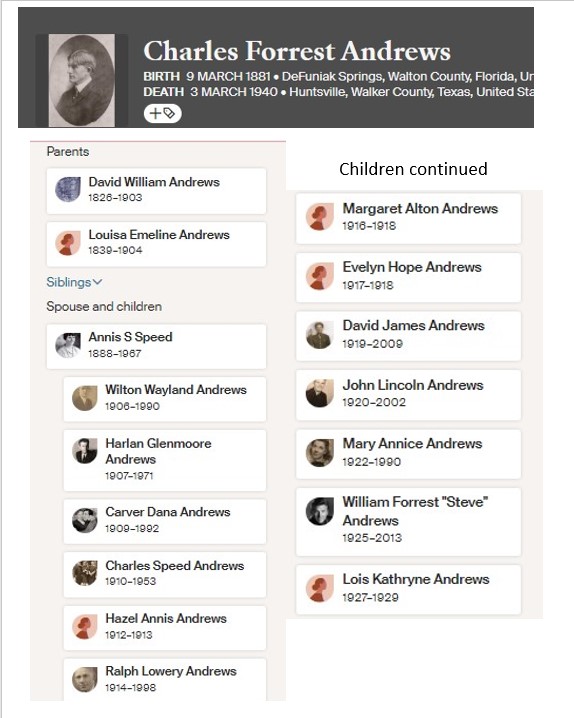Click Hazel Annis Andrews silhouette icon
This screenshot has width=574, height=718.
[x=85, y=626]
